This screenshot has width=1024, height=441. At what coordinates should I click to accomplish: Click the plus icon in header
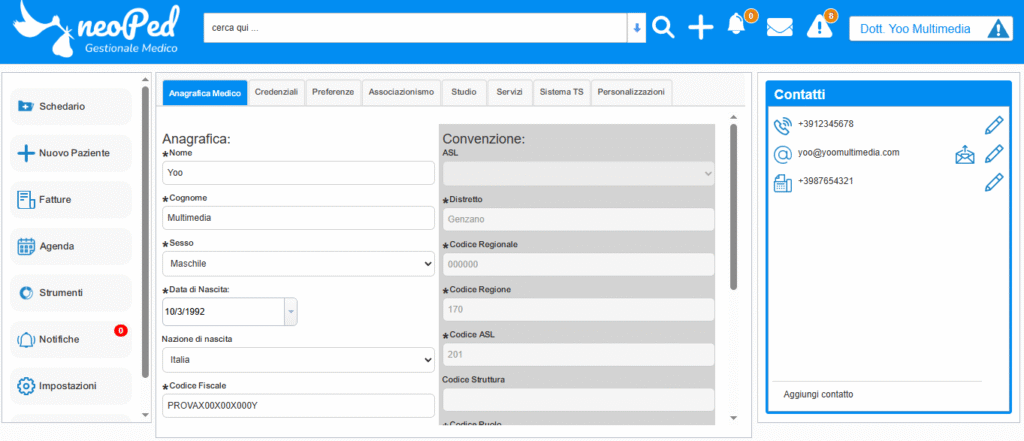click(x=701, y=28)
